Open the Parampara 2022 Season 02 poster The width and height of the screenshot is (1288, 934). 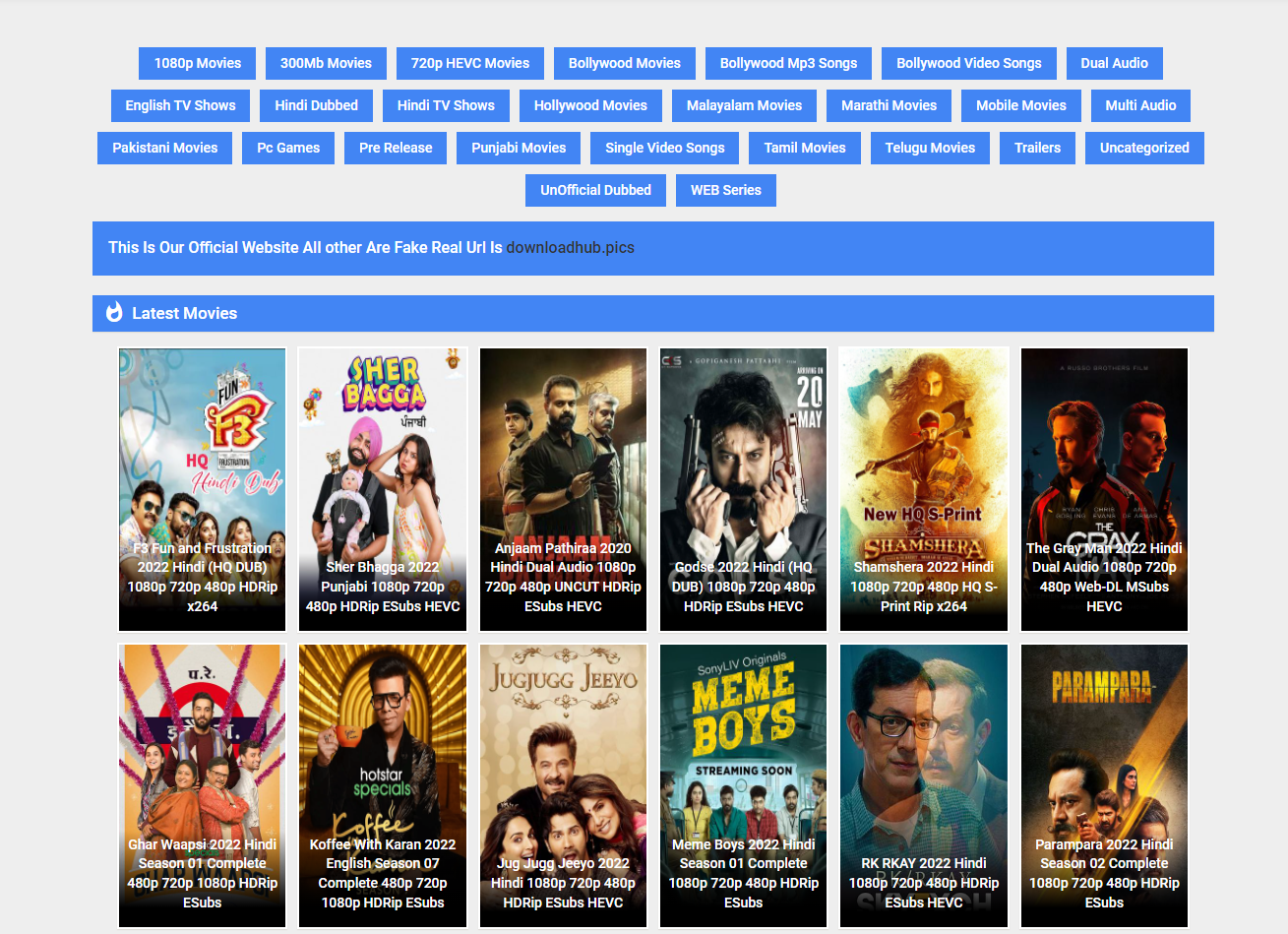[x=1104, y=785]
